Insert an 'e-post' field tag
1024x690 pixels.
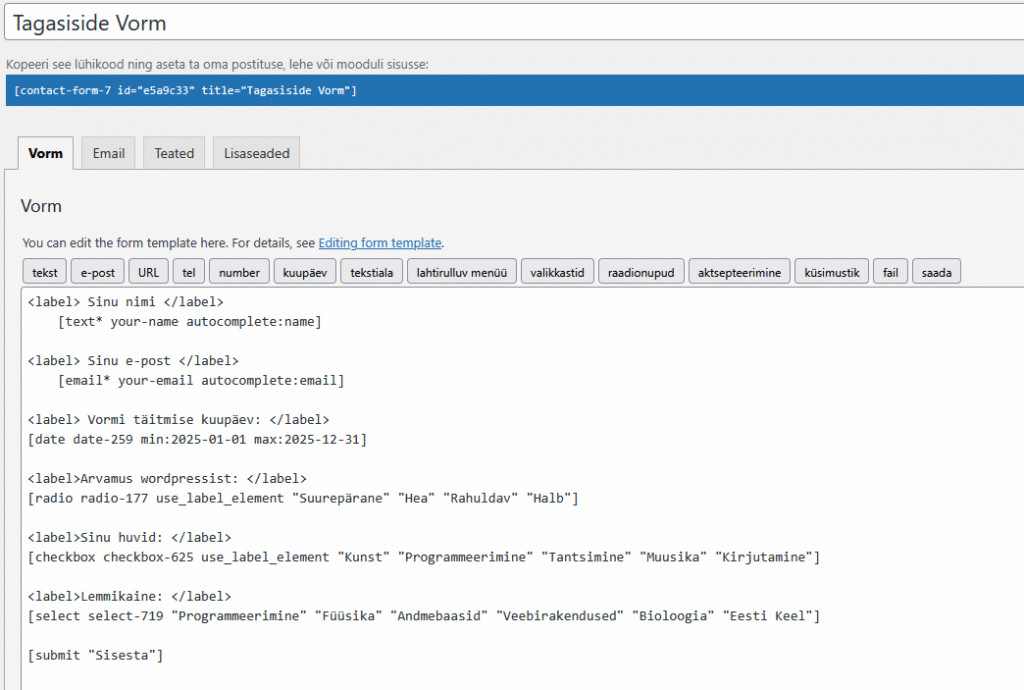pyautogui.click(x=97, y=272)
